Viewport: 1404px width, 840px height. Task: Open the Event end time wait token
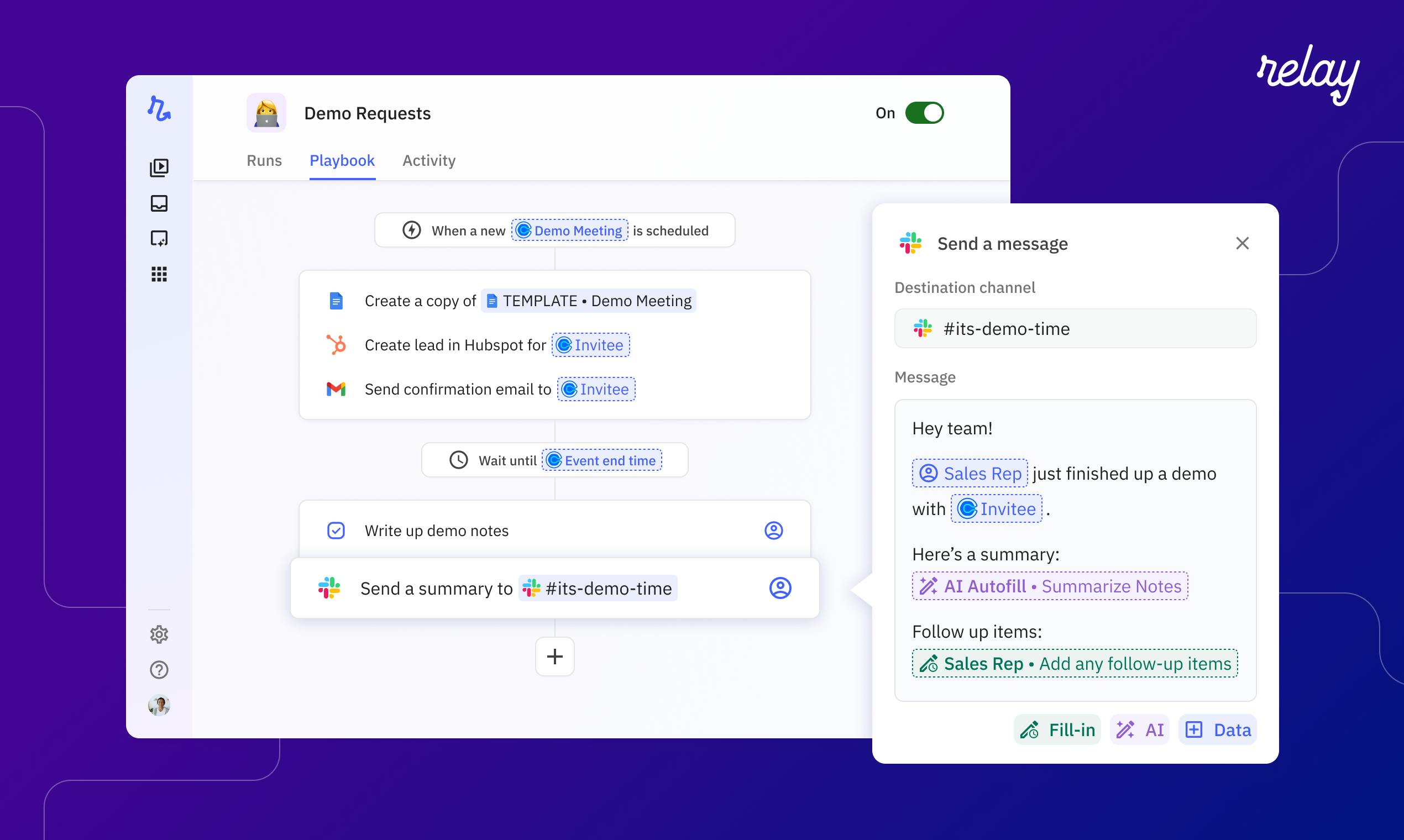click(x=602, y=460)
